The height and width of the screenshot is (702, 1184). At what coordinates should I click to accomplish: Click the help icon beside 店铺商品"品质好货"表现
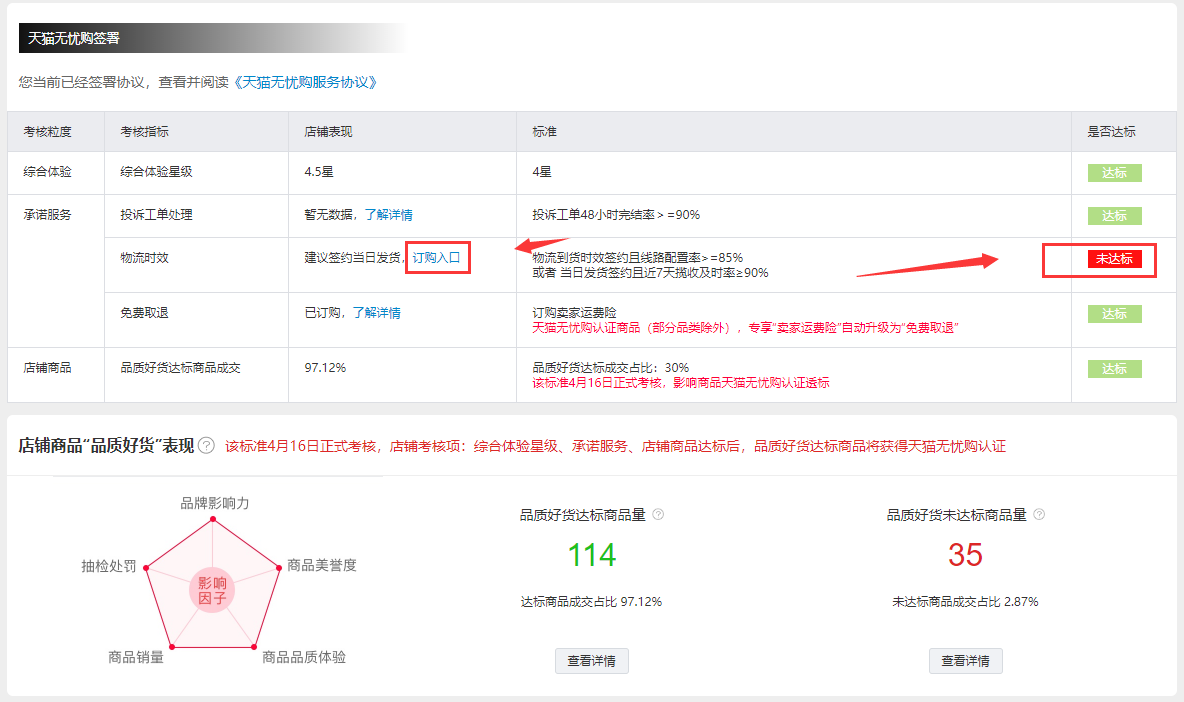[206, 445]
